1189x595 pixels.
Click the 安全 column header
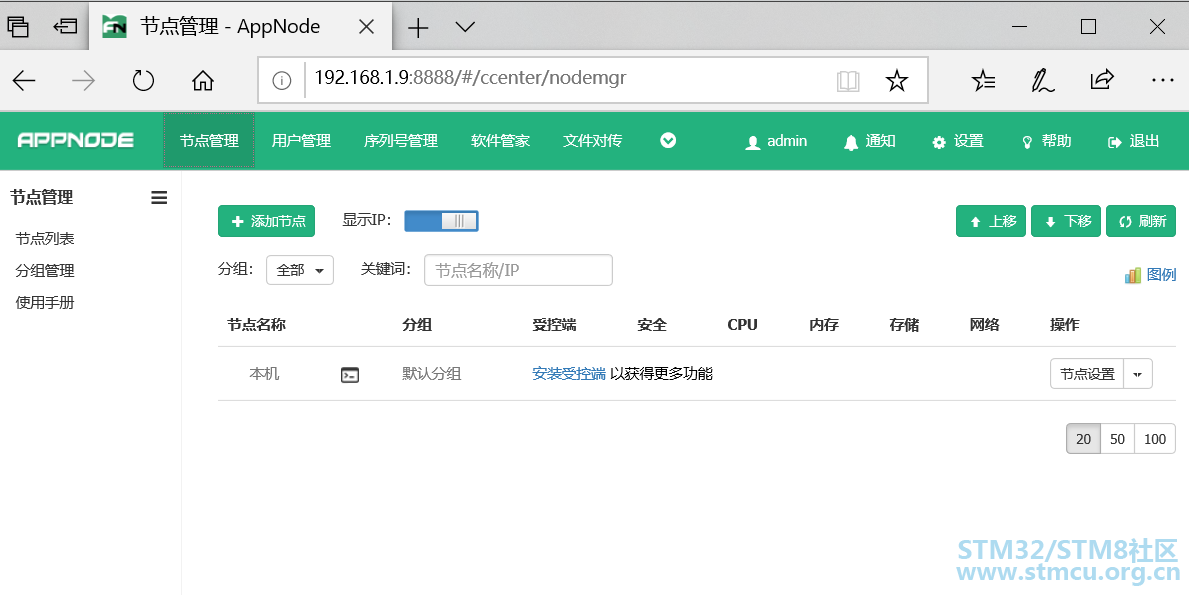click(652, 324)
